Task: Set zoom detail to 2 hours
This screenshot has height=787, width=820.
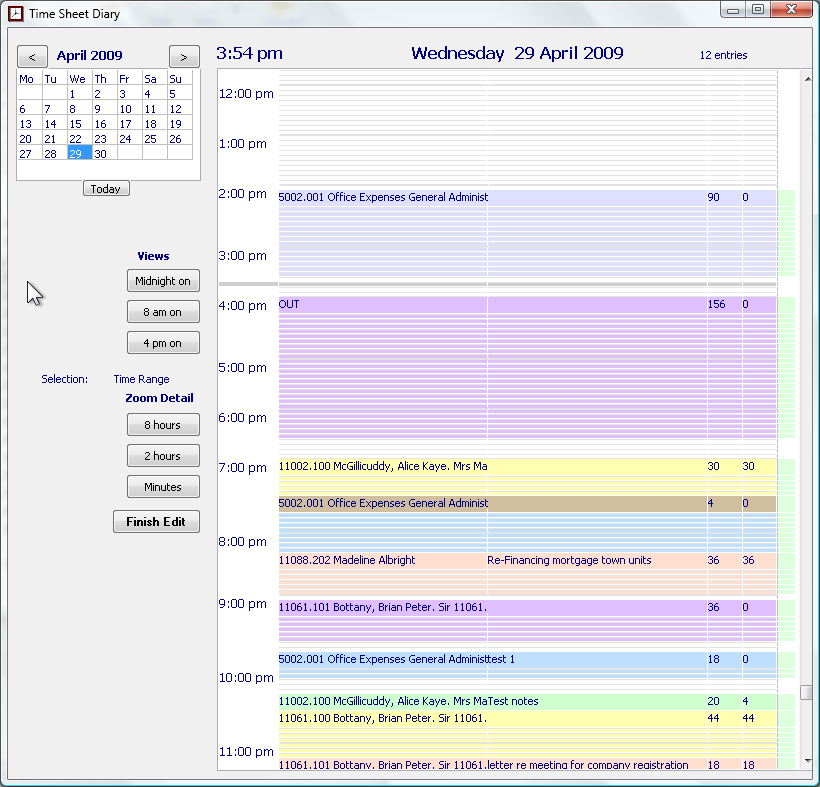Action: click(x=163, y=456)
